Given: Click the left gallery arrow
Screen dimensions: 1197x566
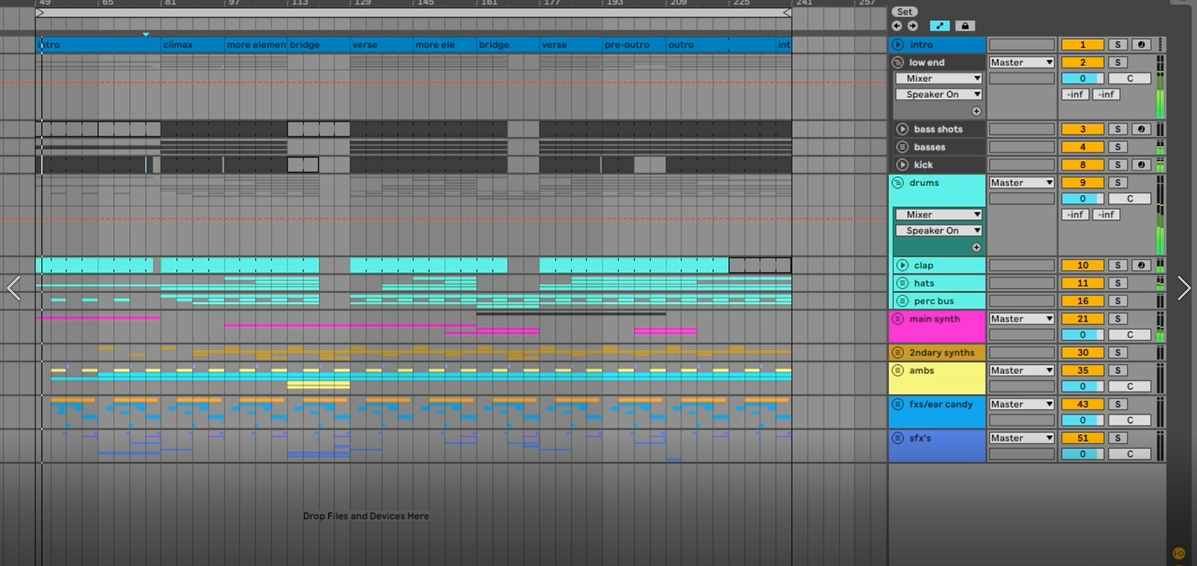Looking at the screenshot, I should pyautogui.click(x=13, y=288).
